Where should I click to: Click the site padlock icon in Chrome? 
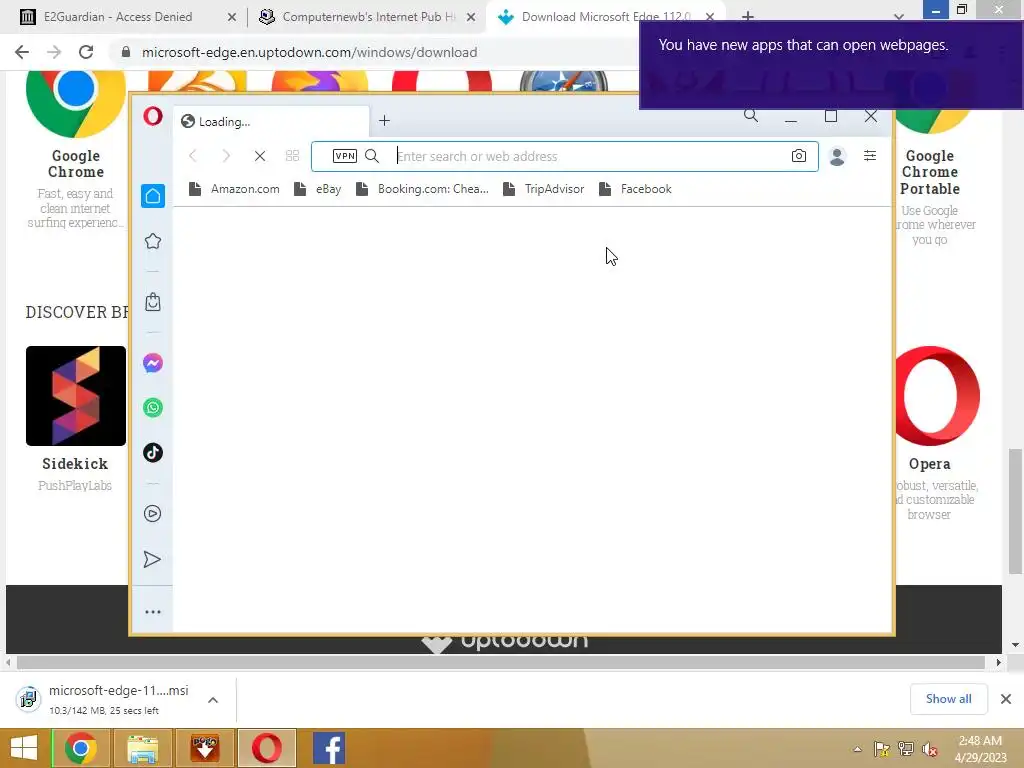pos(126,52)
